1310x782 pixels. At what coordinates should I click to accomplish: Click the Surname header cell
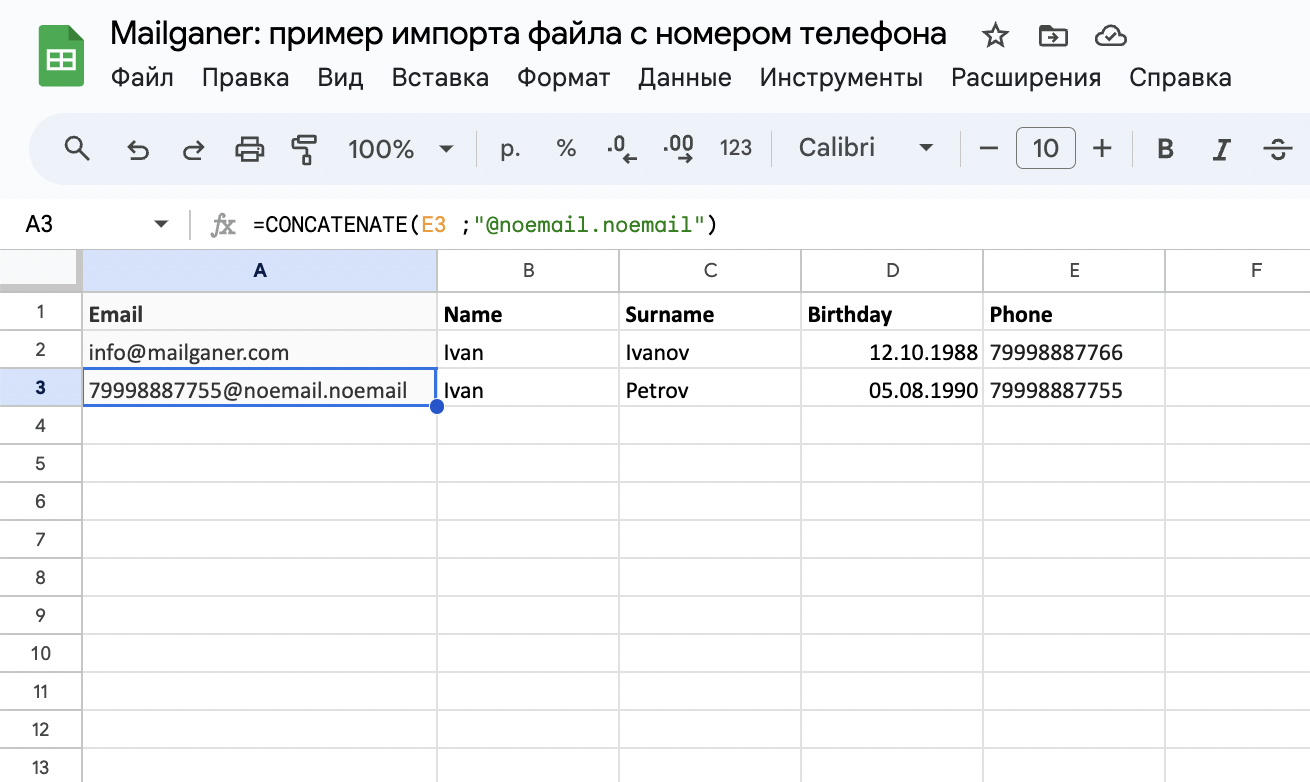710,313
